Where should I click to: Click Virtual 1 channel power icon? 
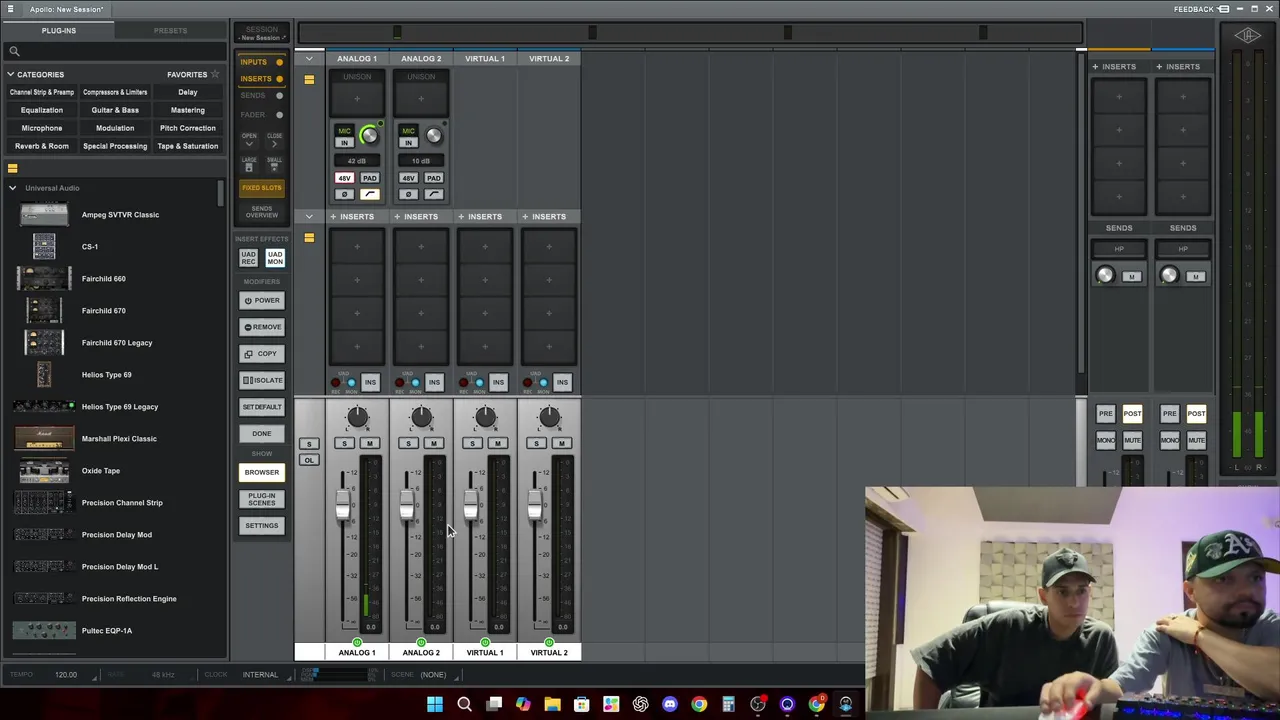point(485,642)
